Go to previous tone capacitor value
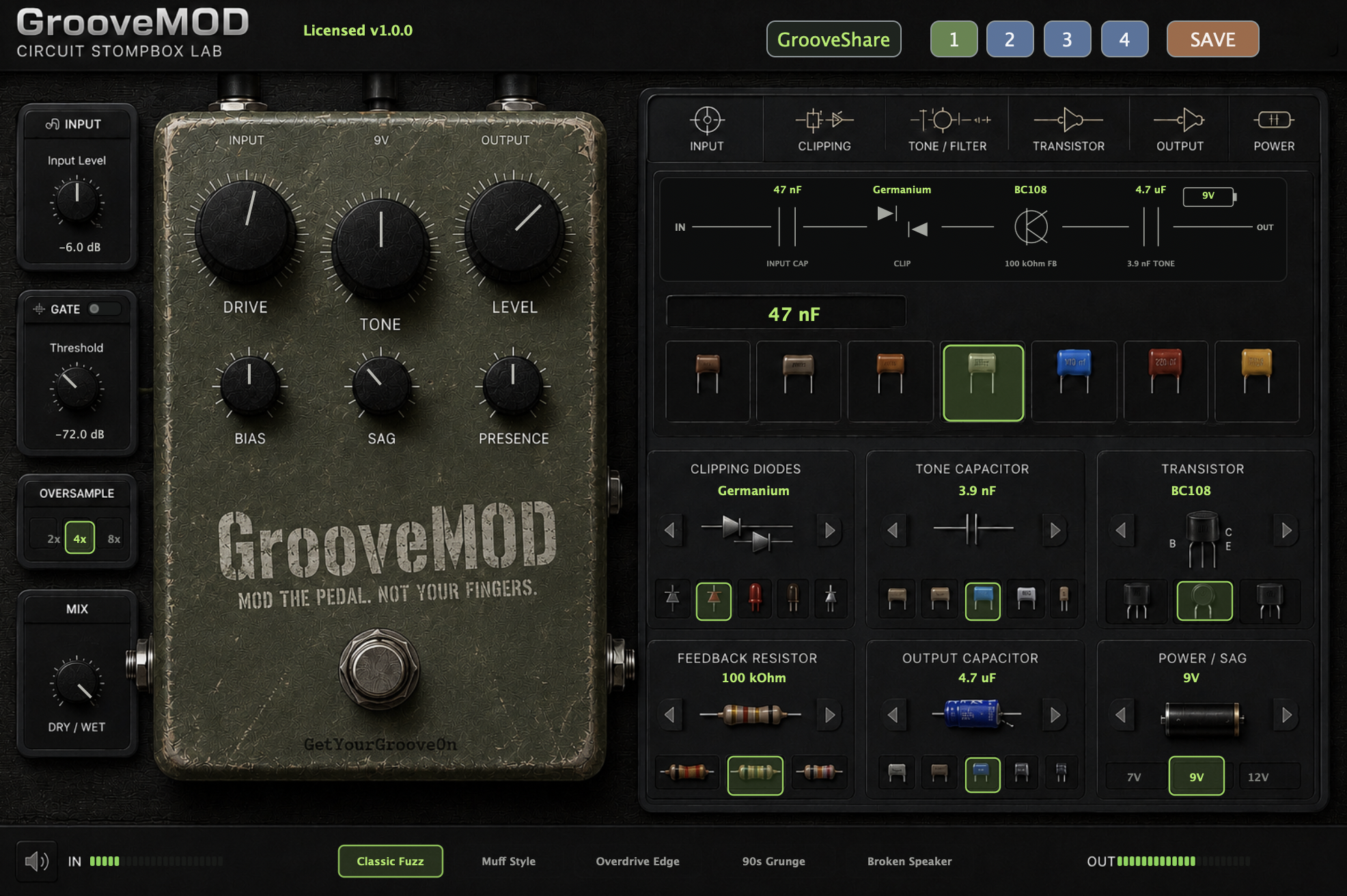The width and height of the screenshot is (1347, 896). [892, 530]
